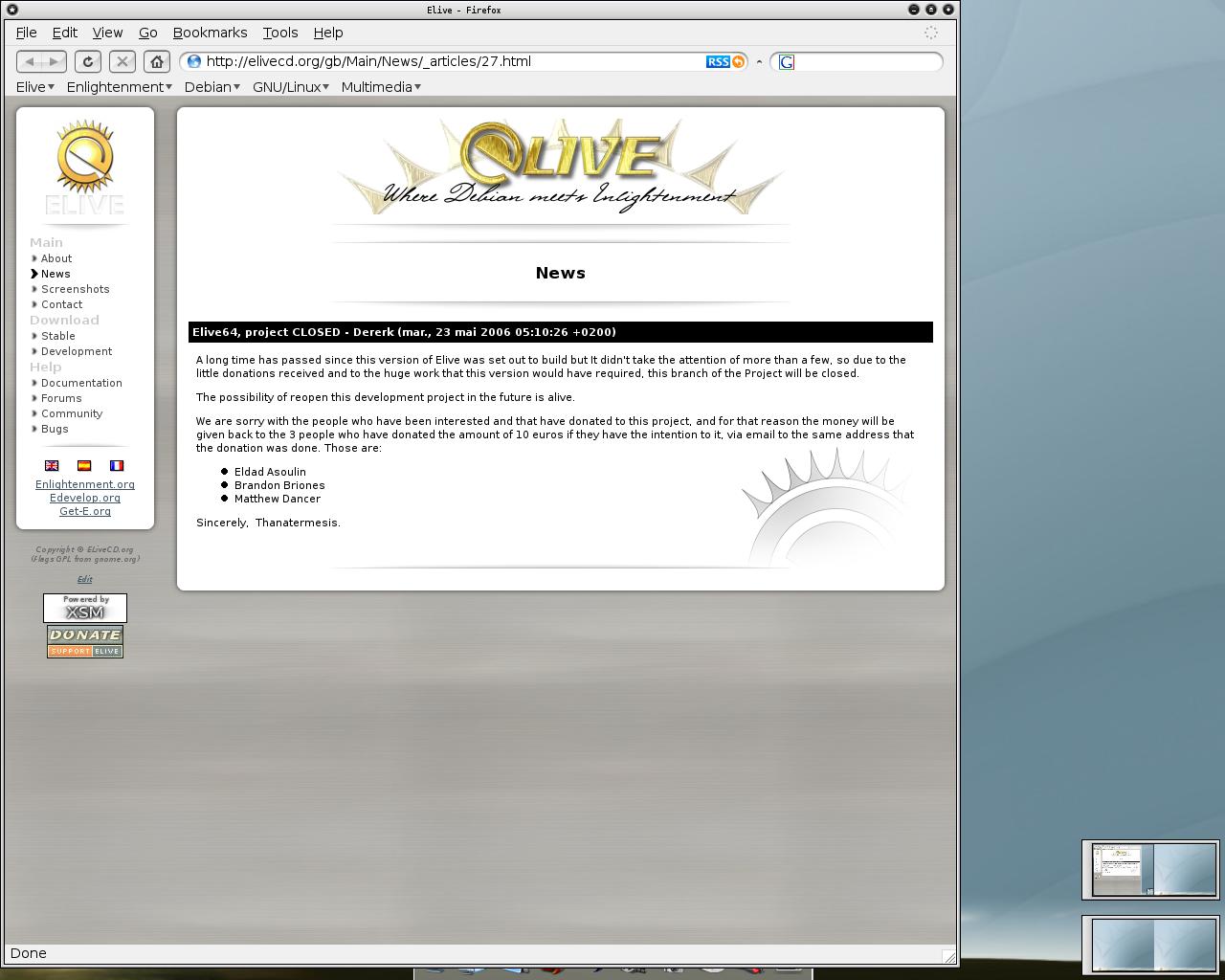Click the stop loading button
The height and width of the screenshot is (980, 1225).
tap(122, 61)
